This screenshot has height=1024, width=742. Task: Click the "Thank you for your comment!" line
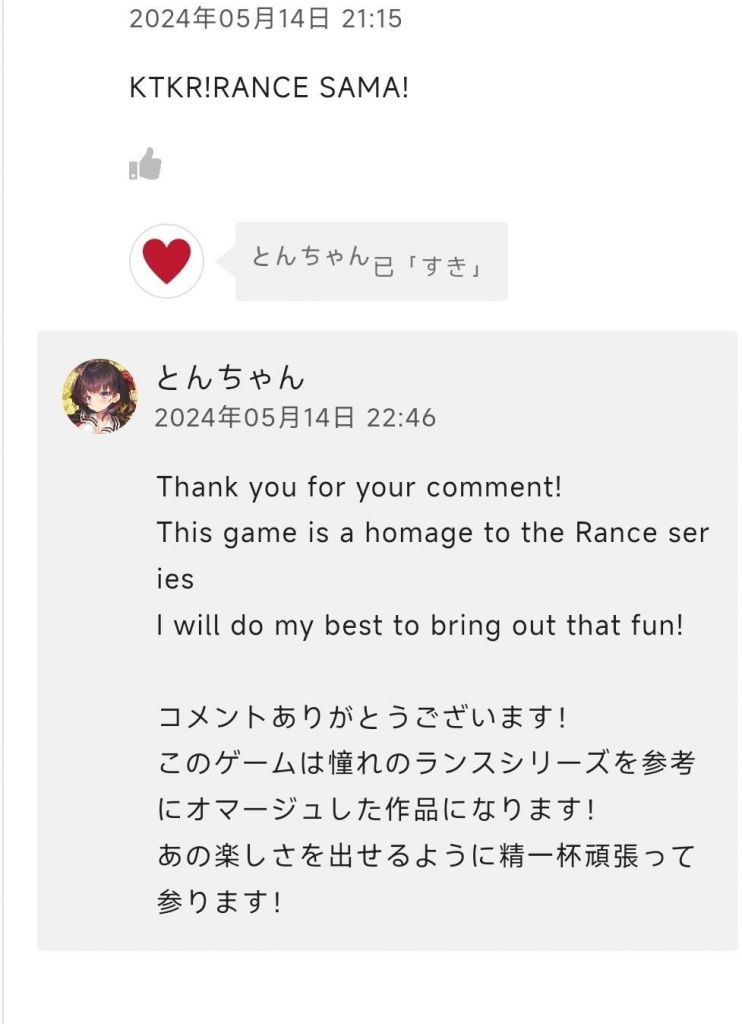point(359,488)
